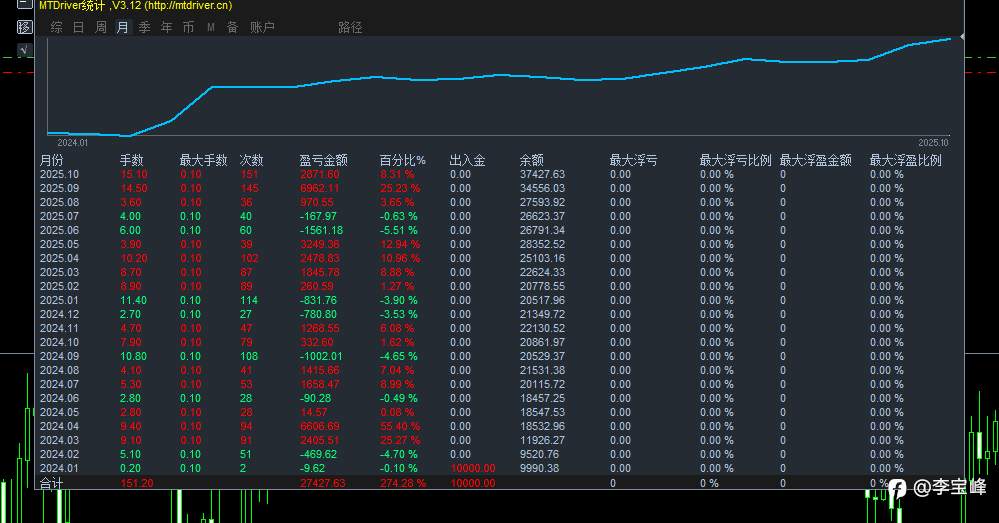Image resolution: width=999 pixels, height=523 pixels.
Task: Click the 2025.01 month cell
Action: click(x=59, y=300)
